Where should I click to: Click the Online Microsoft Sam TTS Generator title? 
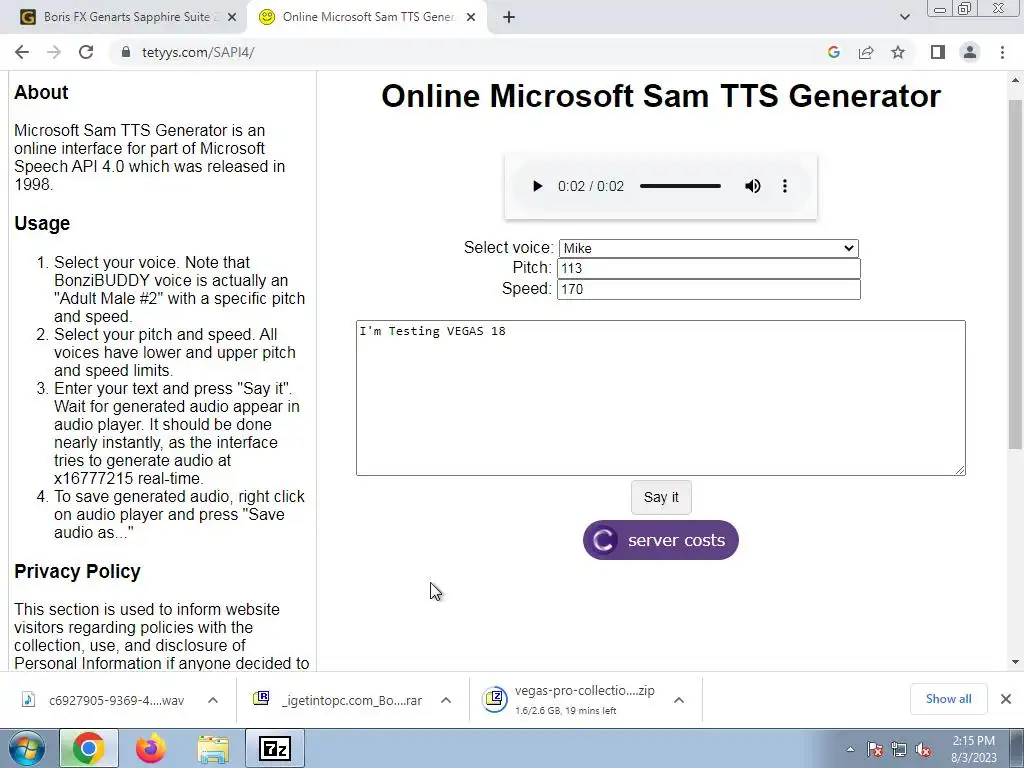click(661, 96)
